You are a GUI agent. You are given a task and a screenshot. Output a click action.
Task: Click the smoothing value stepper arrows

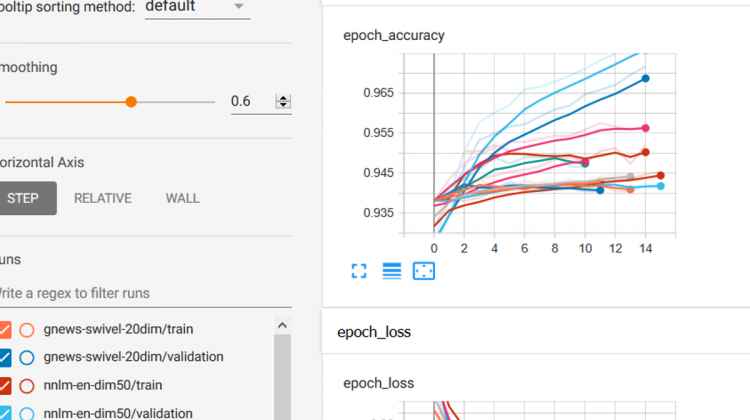283,101
